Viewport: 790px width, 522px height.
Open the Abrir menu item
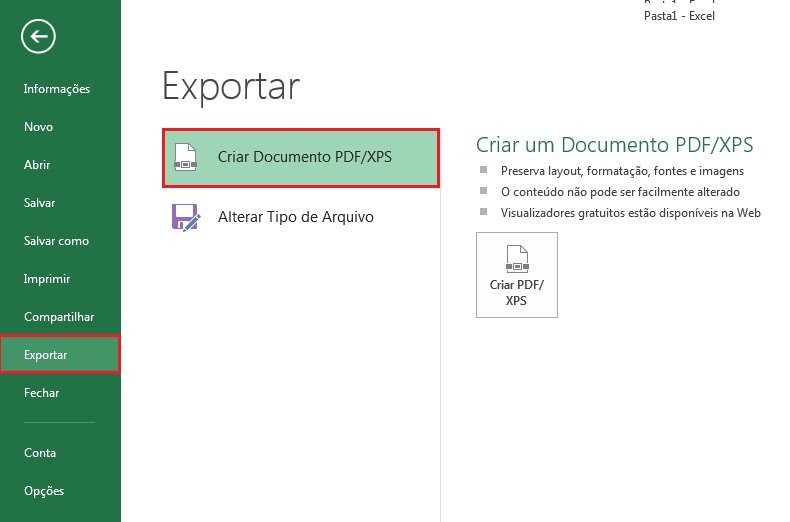tap(37, 165)
